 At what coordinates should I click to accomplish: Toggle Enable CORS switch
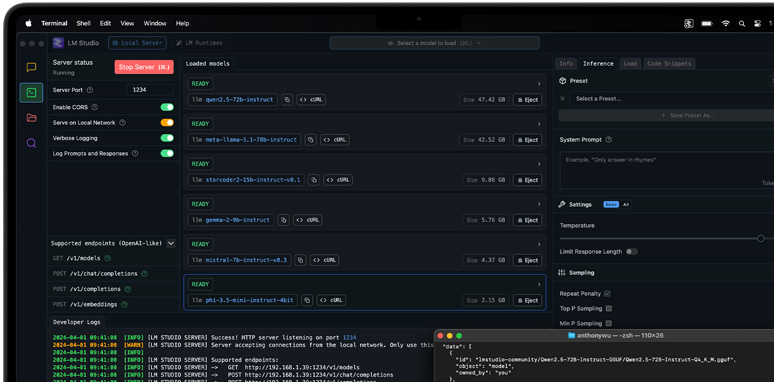[x=167, y=107]
